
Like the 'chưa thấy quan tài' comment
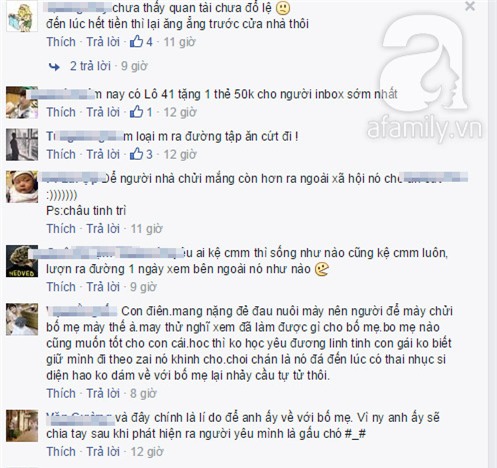(x=61, y=42)
